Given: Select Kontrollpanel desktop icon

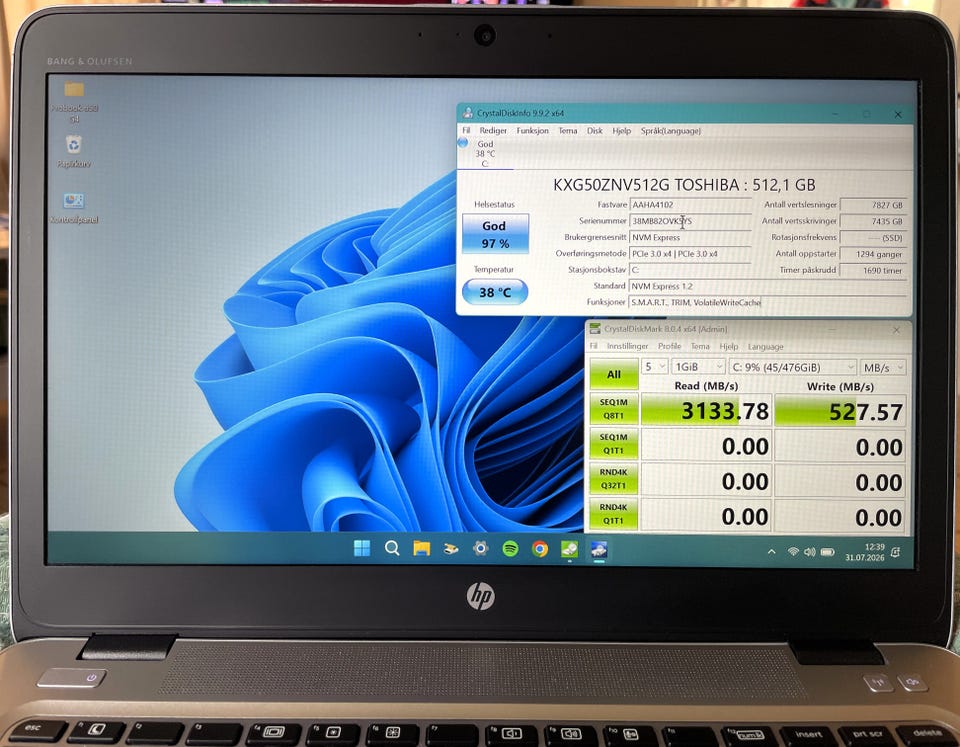Looking at the screenshot, I should tap(74, 208).
